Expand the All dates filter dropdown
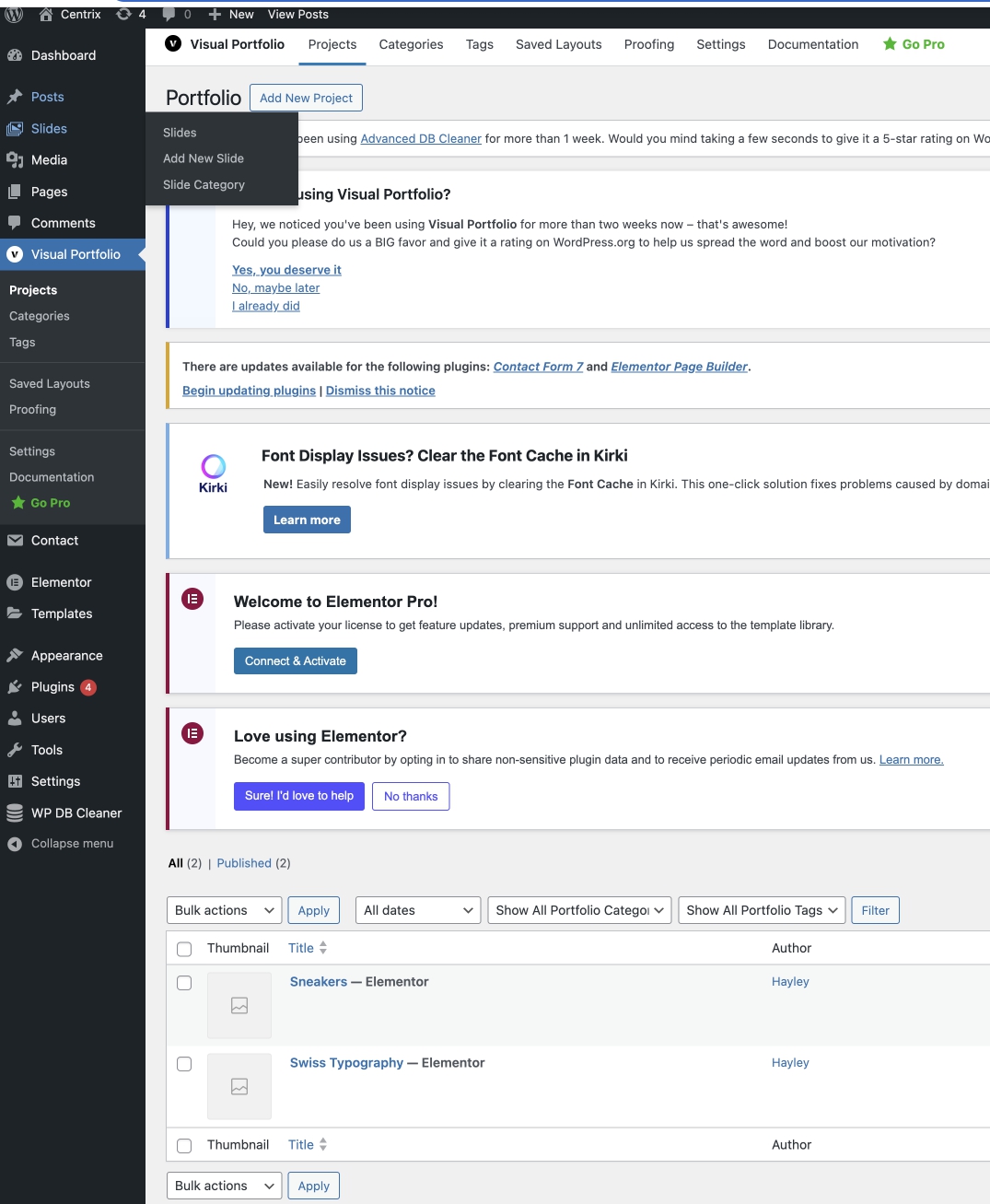 420,910
